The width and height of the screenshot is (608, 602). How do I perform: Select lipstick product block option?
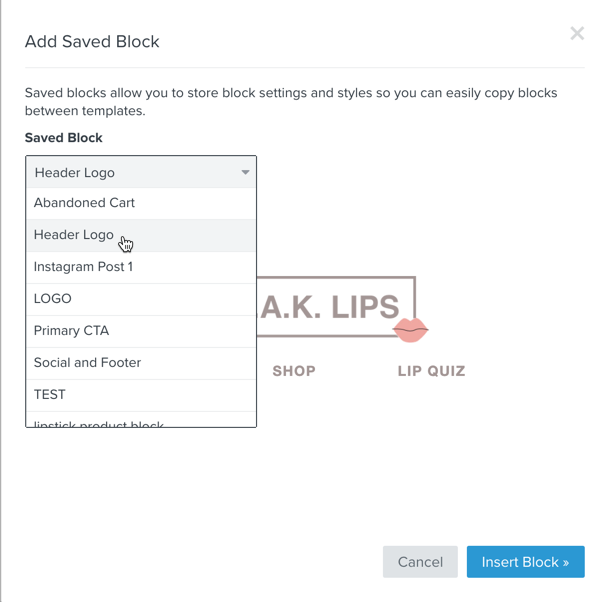point(141,420)
